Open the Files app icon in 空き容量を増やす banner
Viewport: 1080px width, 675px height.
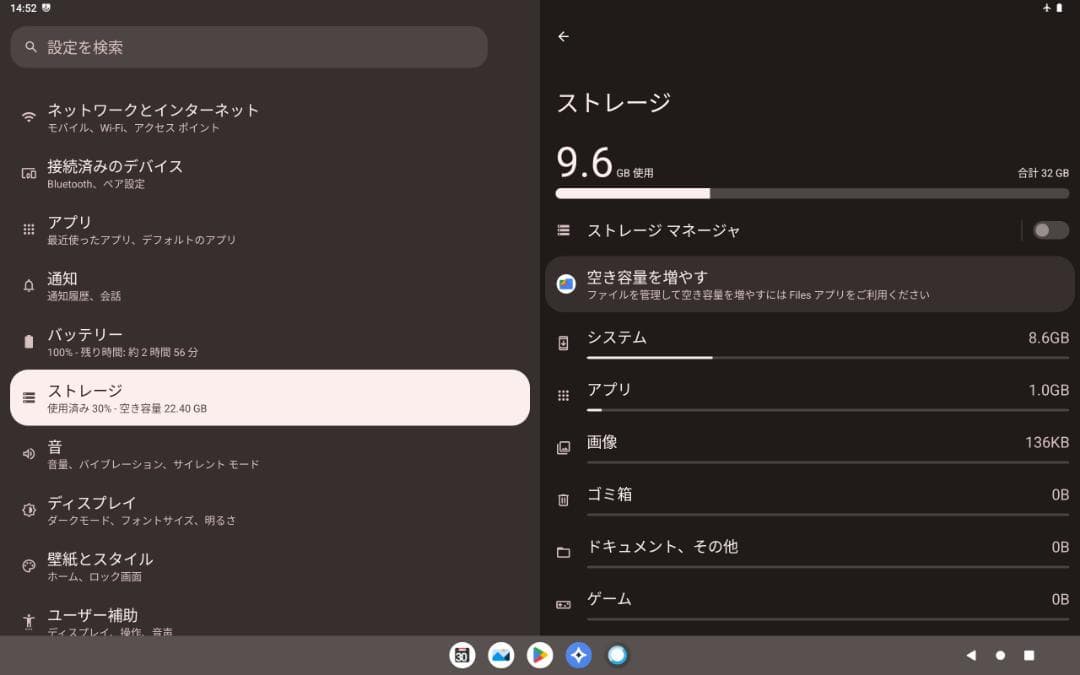point(565,284)
